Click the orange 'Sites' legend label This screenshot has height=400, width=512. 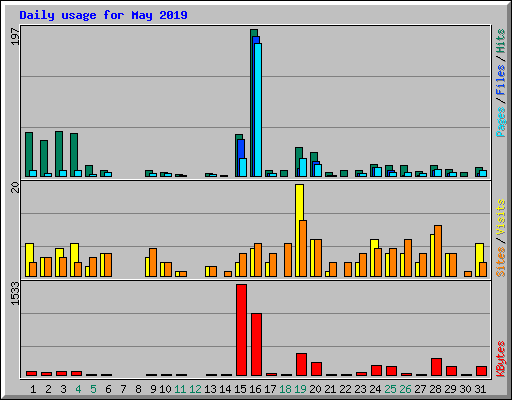pyautogui.click(x=500, y=262)
